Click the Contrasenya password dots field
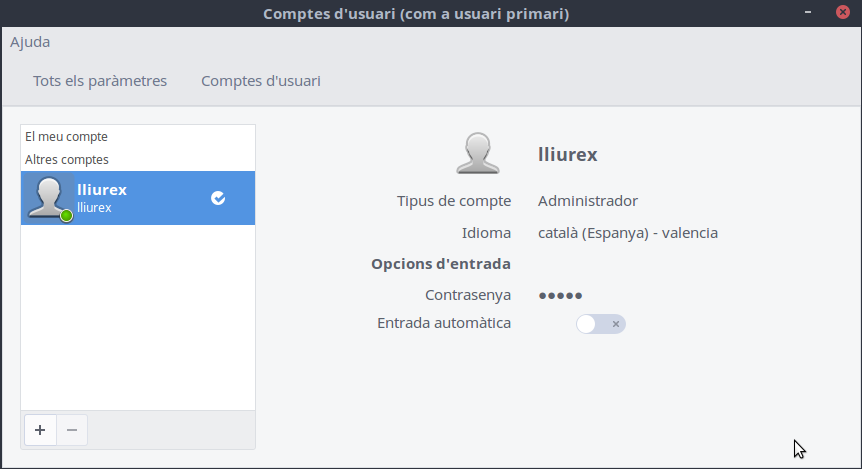Image resolution: width=862 pixels, height=469 pixels. pos(561,295)
